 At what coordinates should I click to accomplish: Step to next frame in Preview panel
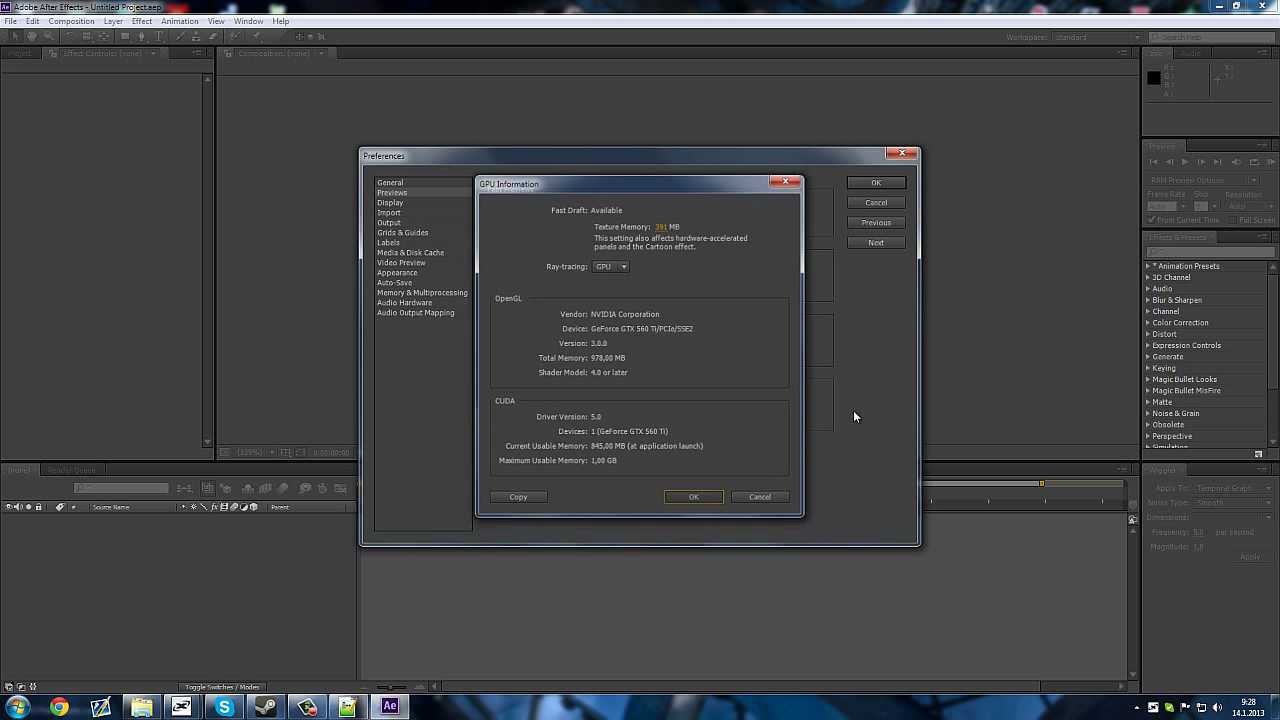pos(1201,162)
